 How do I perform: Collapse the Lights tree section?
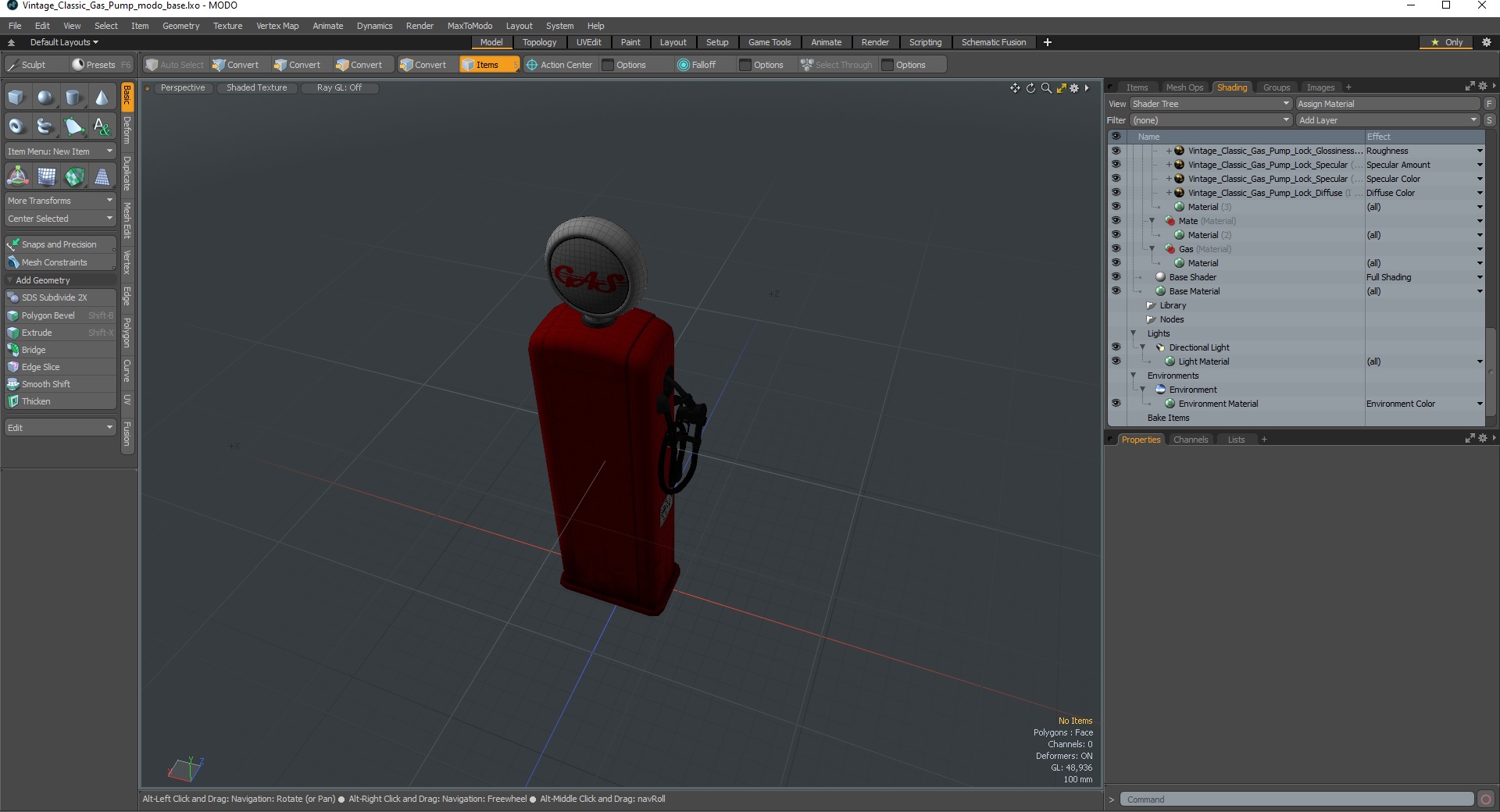point(1134,333)
